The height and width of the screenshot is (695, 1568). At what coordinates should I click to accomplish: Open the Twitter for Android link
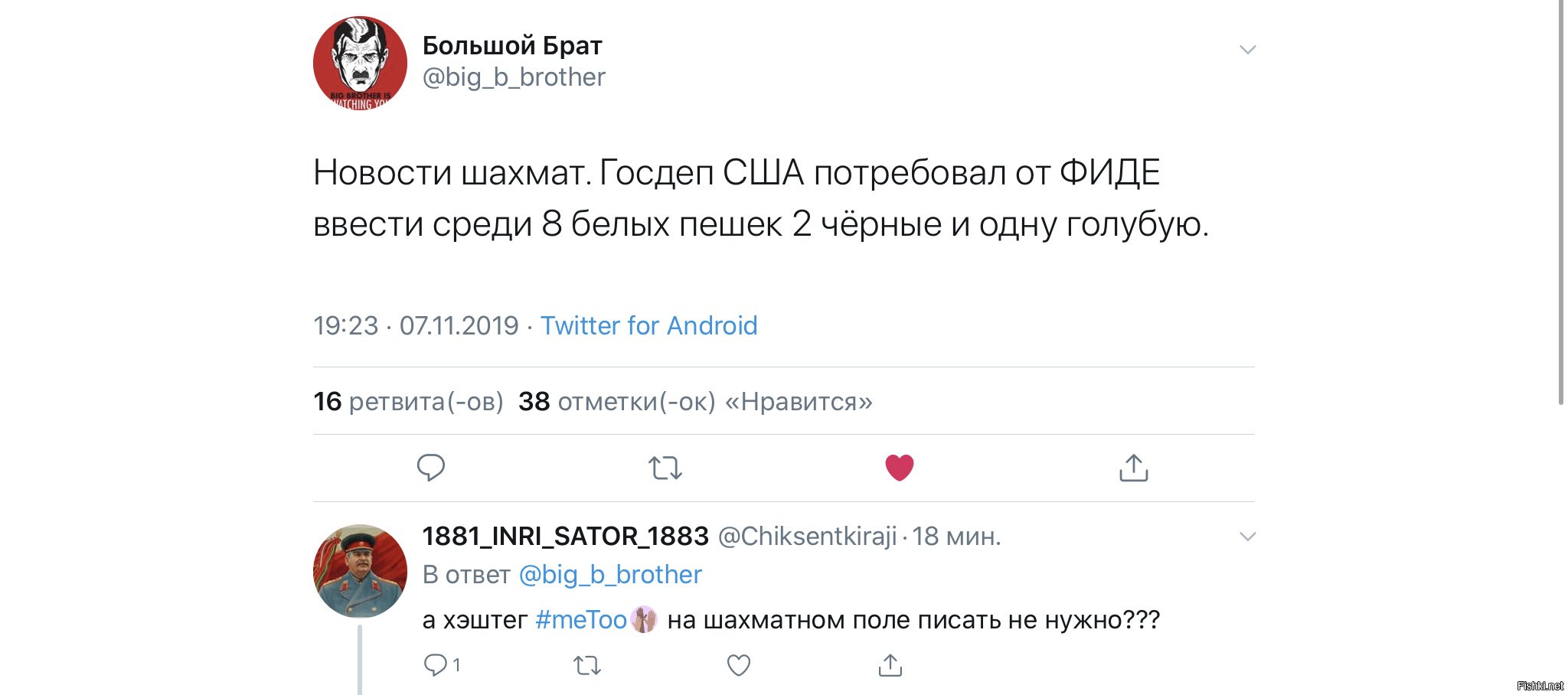point(649,325)
